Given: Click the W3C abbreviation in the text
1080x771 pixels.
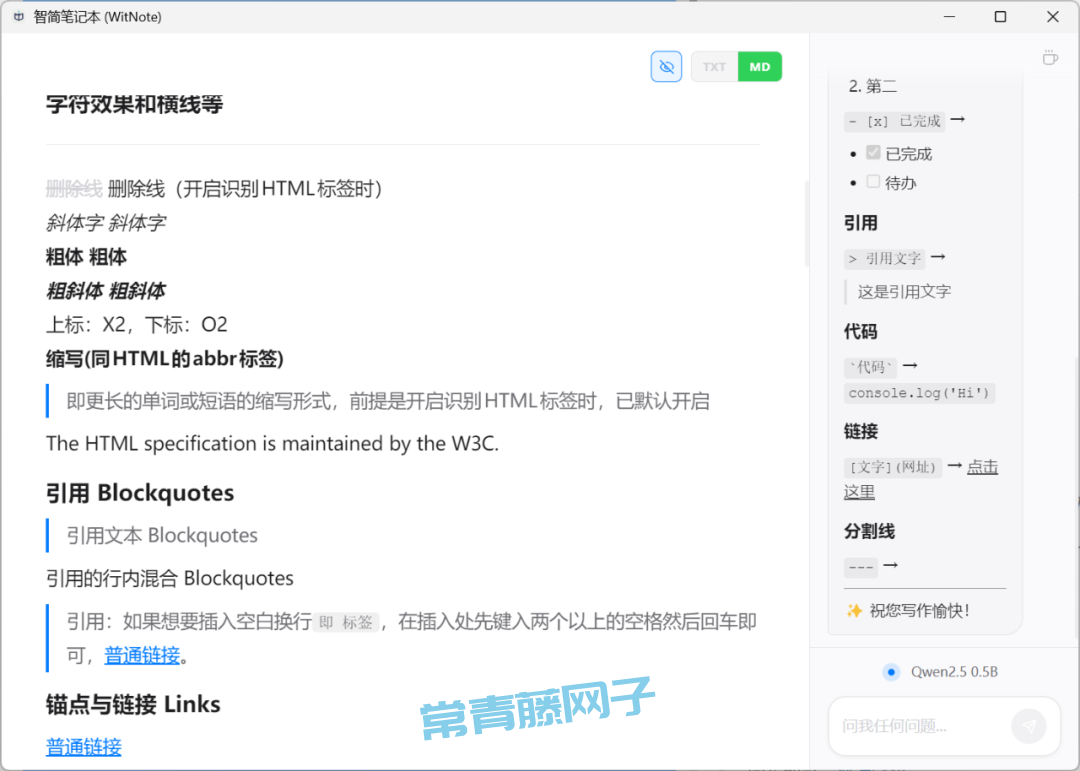Looking at the screenshot, I should tap(472, 443).
